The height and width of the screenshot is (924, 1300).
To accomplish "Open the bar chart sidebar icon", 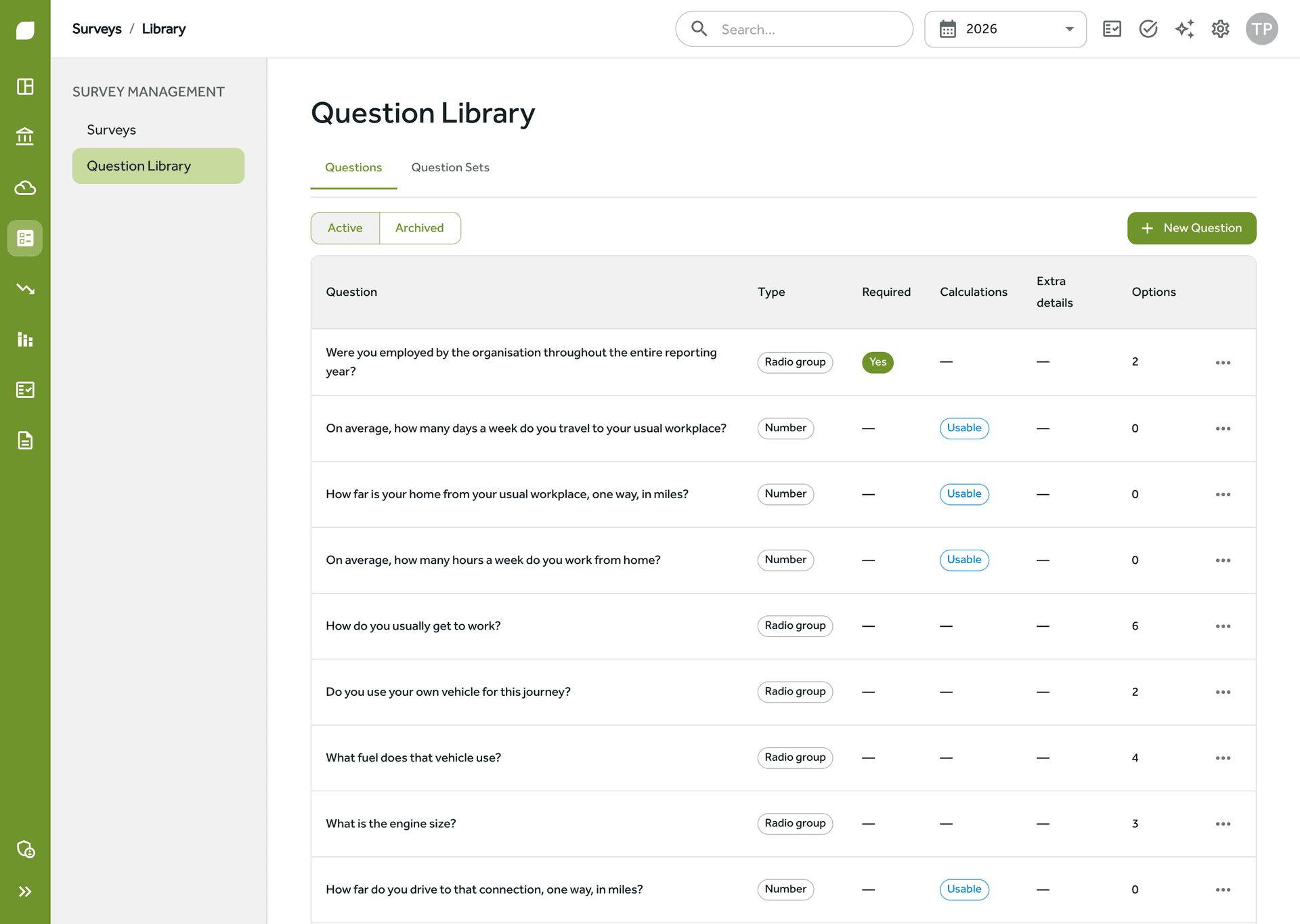I will 25,339.
